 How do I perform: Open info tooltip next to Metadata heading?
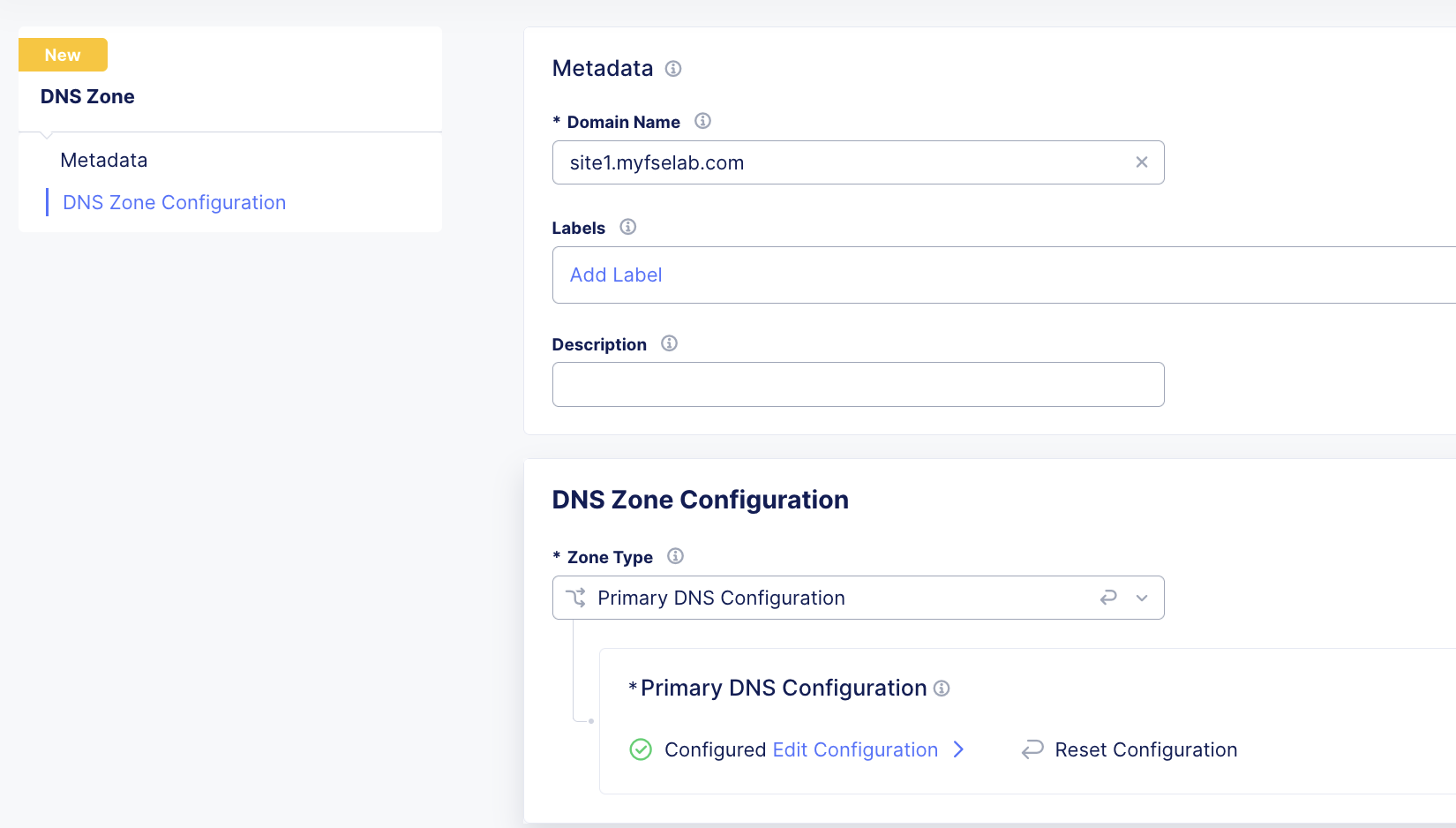[x=673, y=69]
